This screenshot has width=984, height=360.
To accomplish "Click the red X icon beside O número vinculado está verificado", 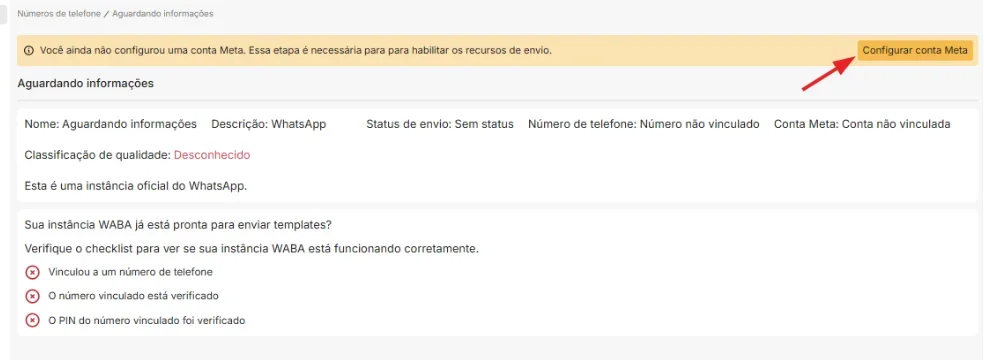I will point(33,296).
